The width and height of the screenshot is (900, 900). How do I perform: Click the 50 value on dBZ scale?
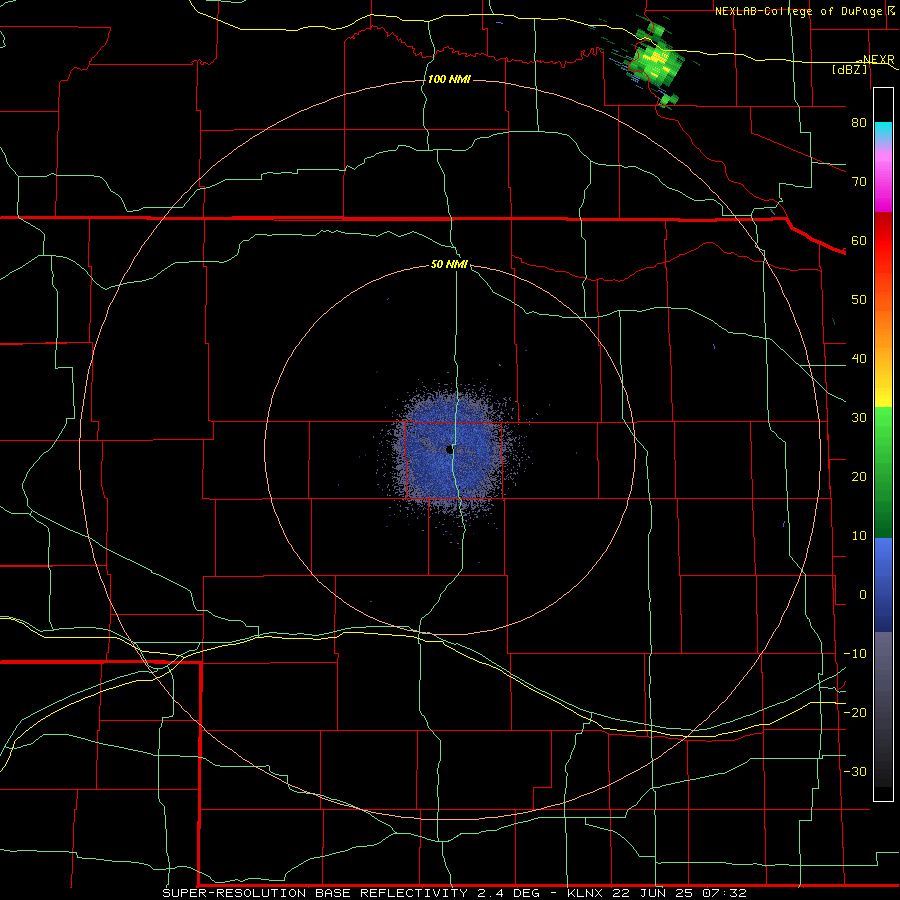[859, 300]
